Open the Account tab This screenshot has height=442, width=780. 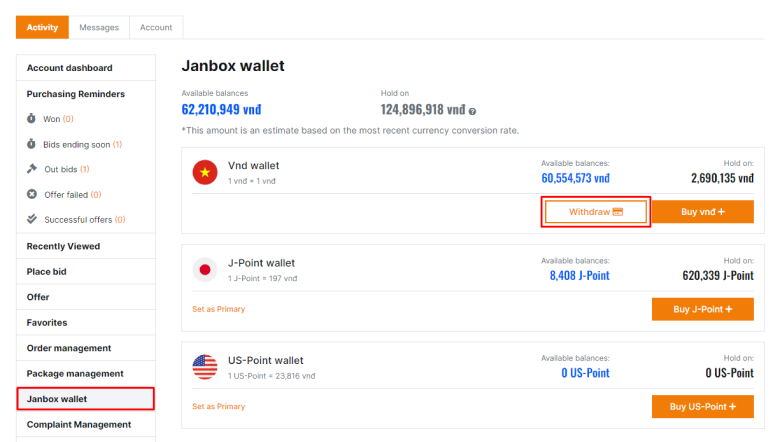(156, 27)
